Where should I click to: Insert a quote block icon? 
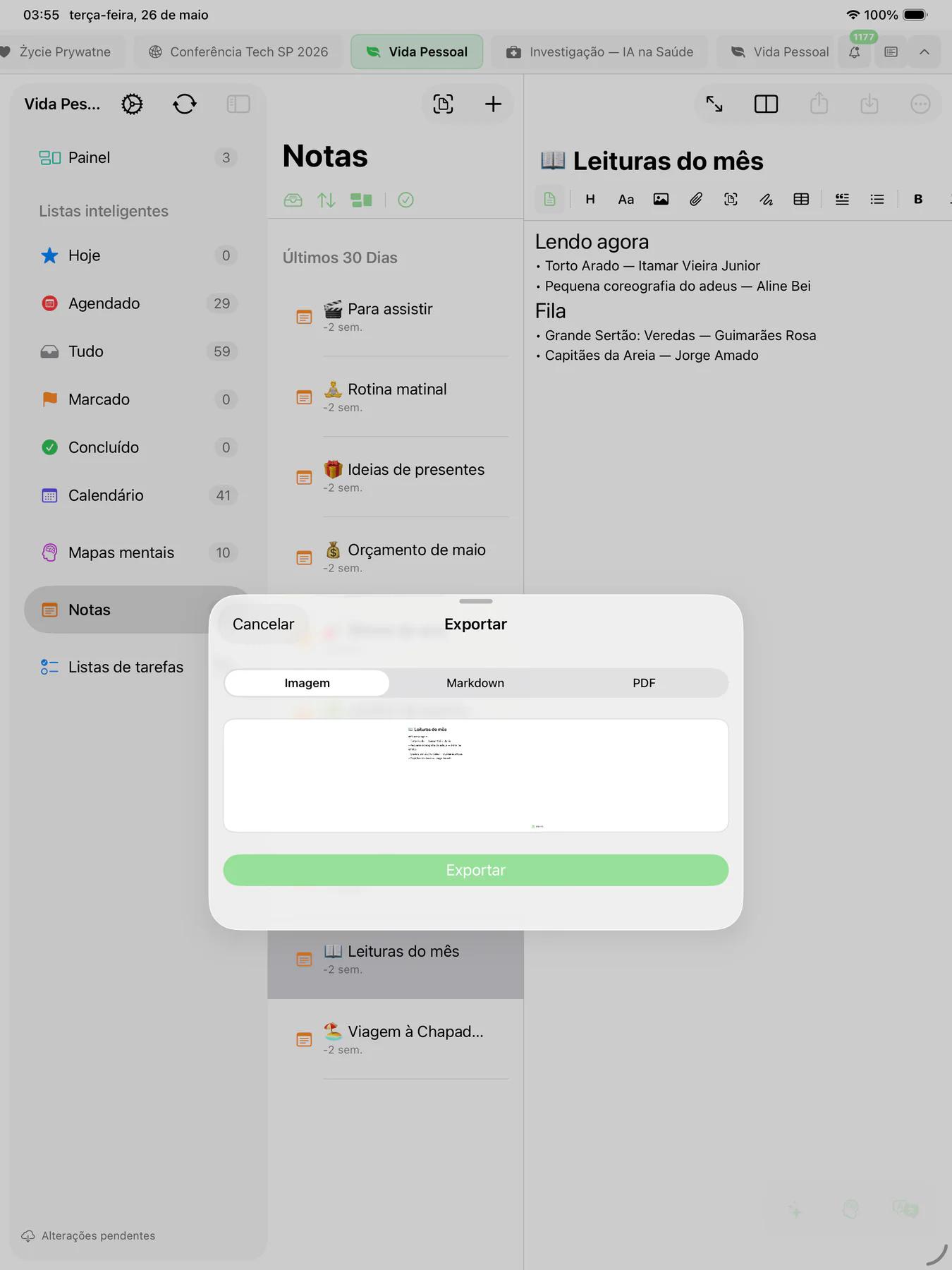842,199
